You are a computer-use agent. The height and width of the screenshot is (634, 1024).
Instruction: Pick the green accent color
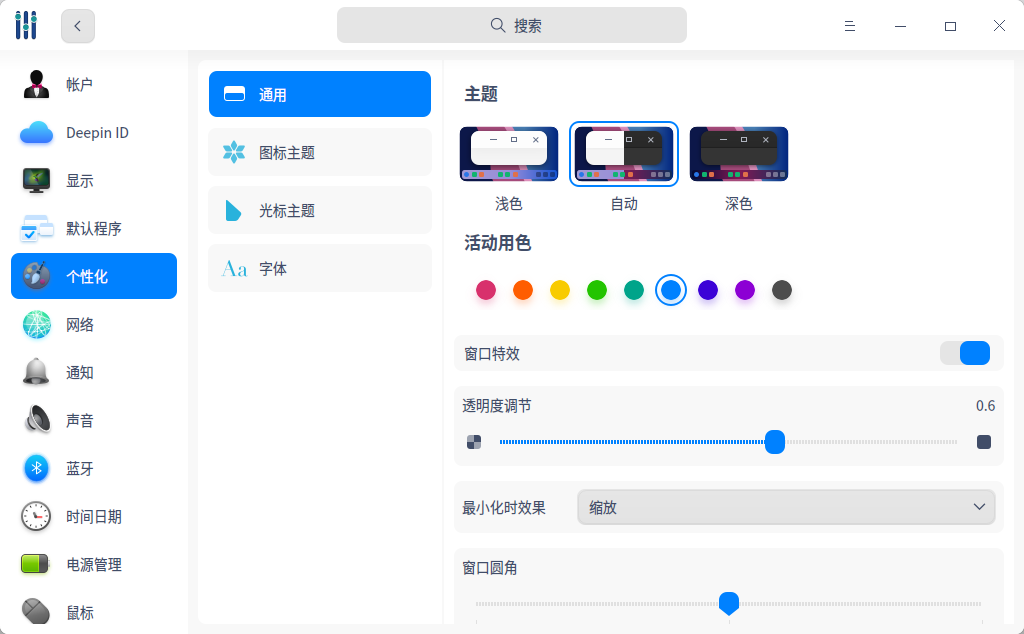coord(597,290)
